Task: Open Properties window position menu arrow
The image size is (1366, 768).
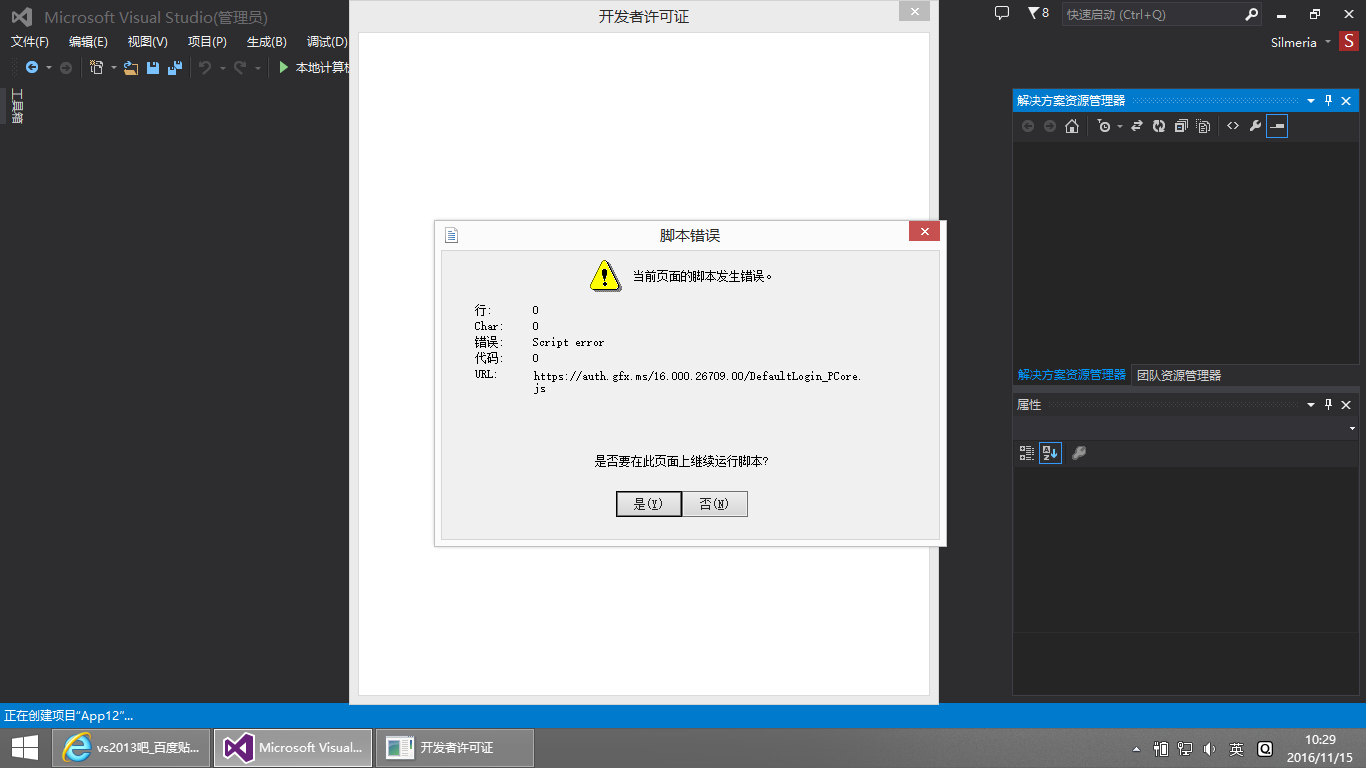Action: coord(1311,404)
